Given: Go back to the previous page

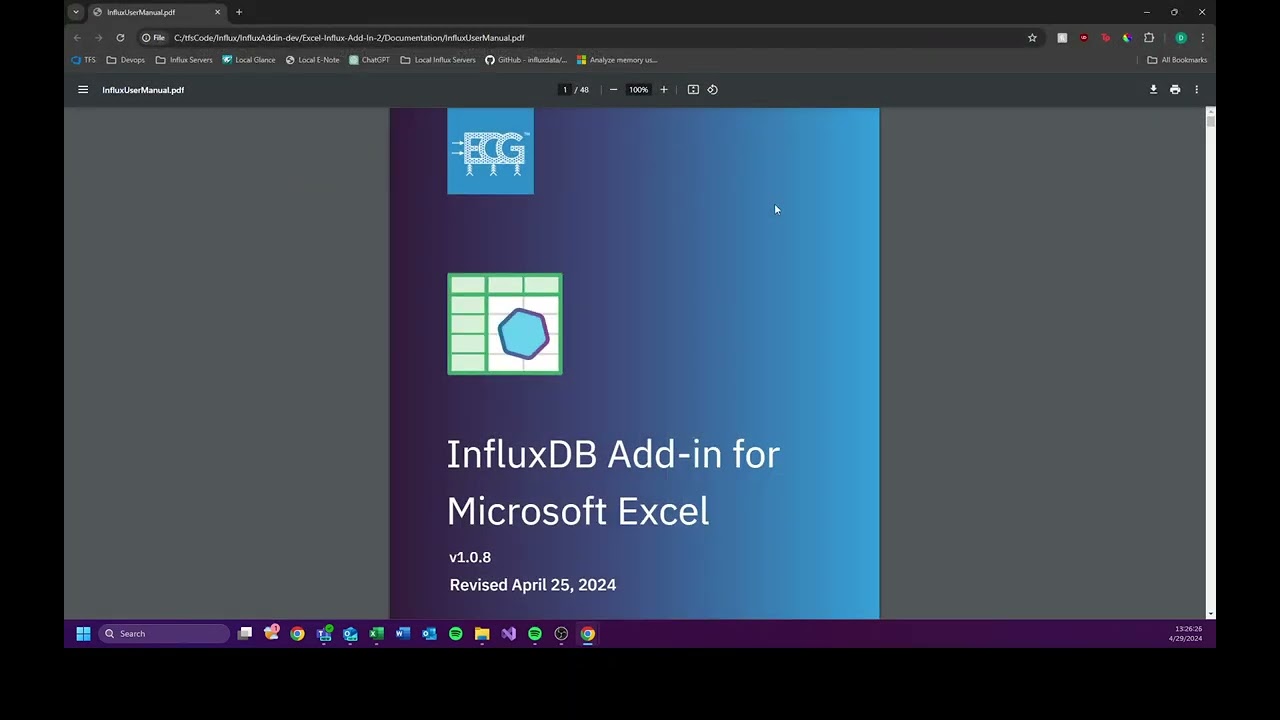Looking at the screenshot, I should pyautogui.click(x=77, y=38).
